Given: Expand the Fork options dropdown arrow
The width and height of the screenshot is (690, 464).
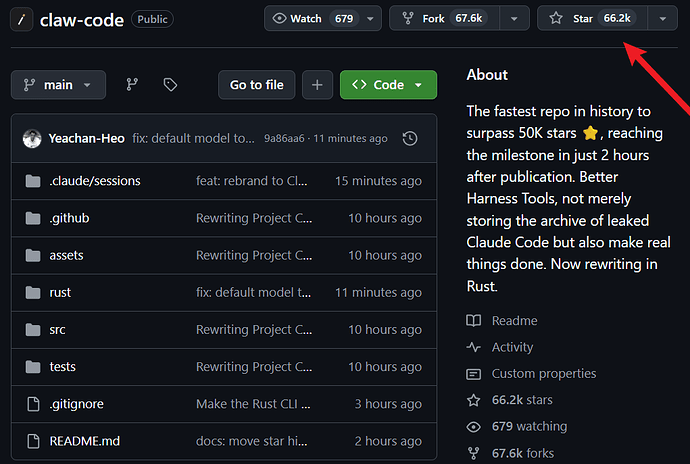Looking at the screenshot, I should (x=514, y=18).
